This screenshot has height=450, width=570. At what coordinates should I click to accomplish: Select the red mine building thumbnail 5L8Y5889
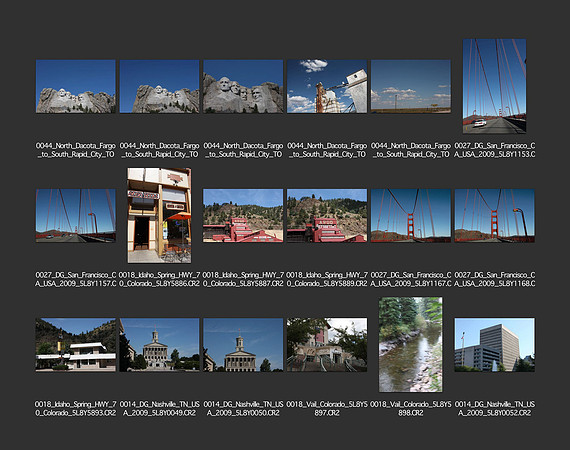click(327, 216)
